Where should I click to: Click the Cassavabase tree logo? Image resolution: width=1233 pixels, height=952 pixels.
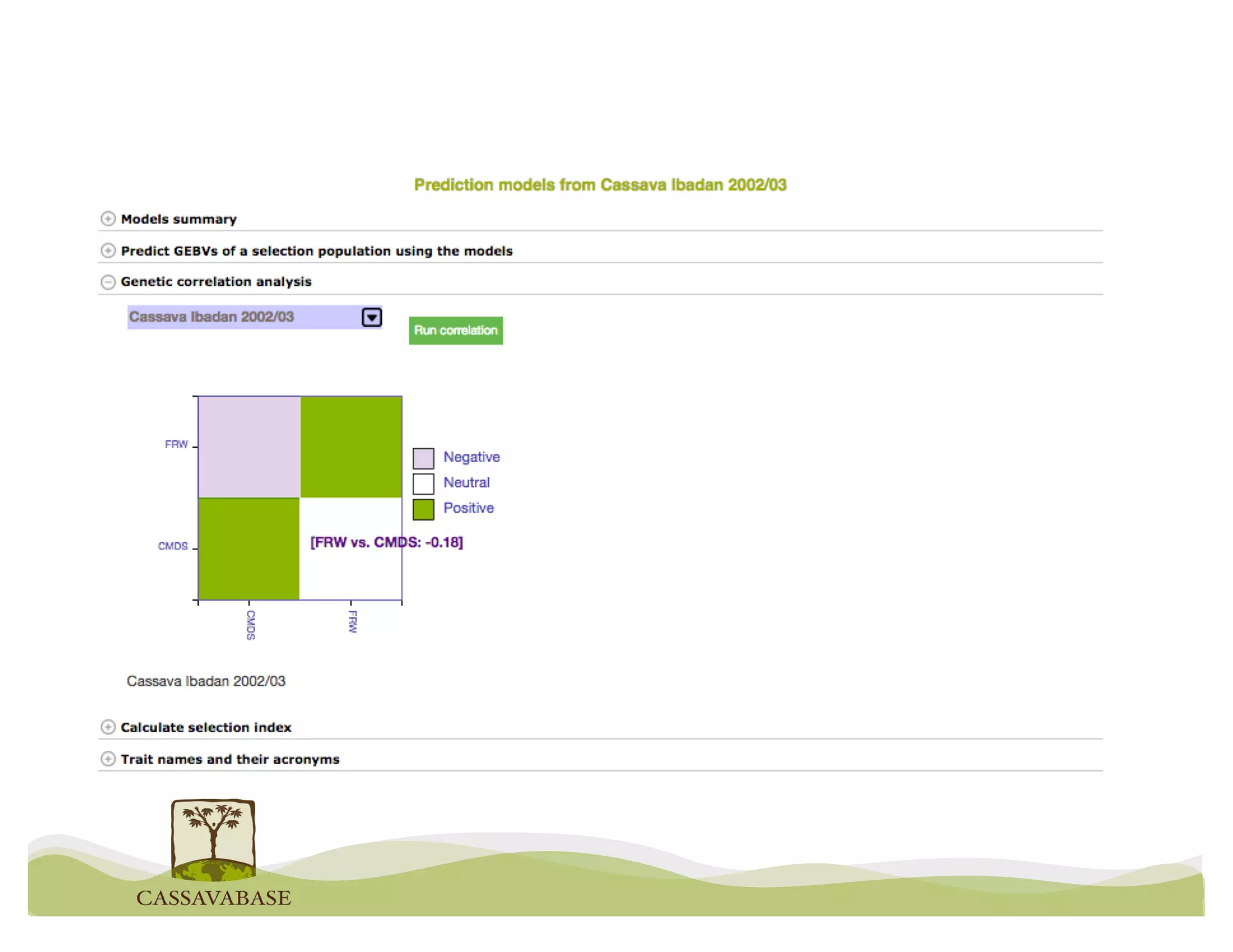(213, 840)
